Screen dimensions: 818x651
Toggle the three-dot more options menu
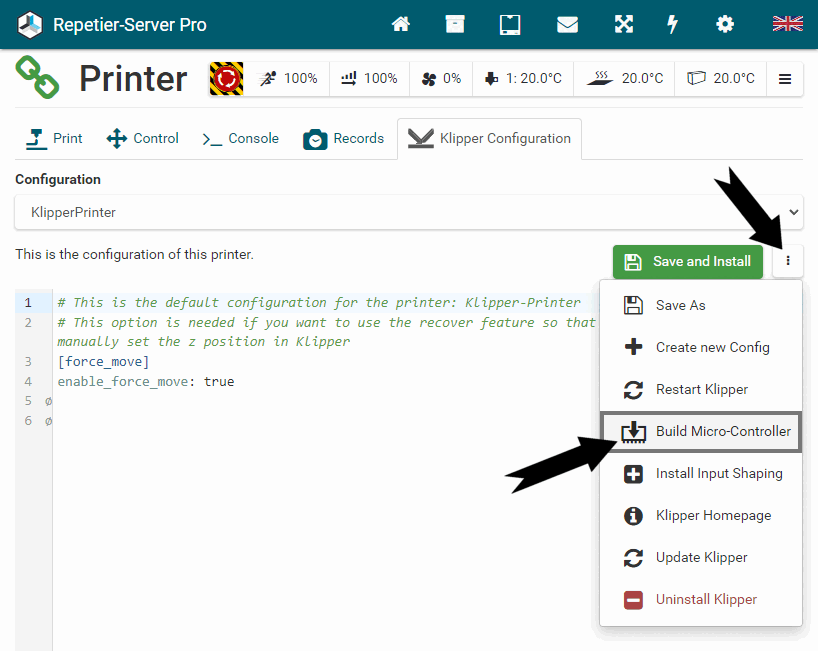coord(788,261)
